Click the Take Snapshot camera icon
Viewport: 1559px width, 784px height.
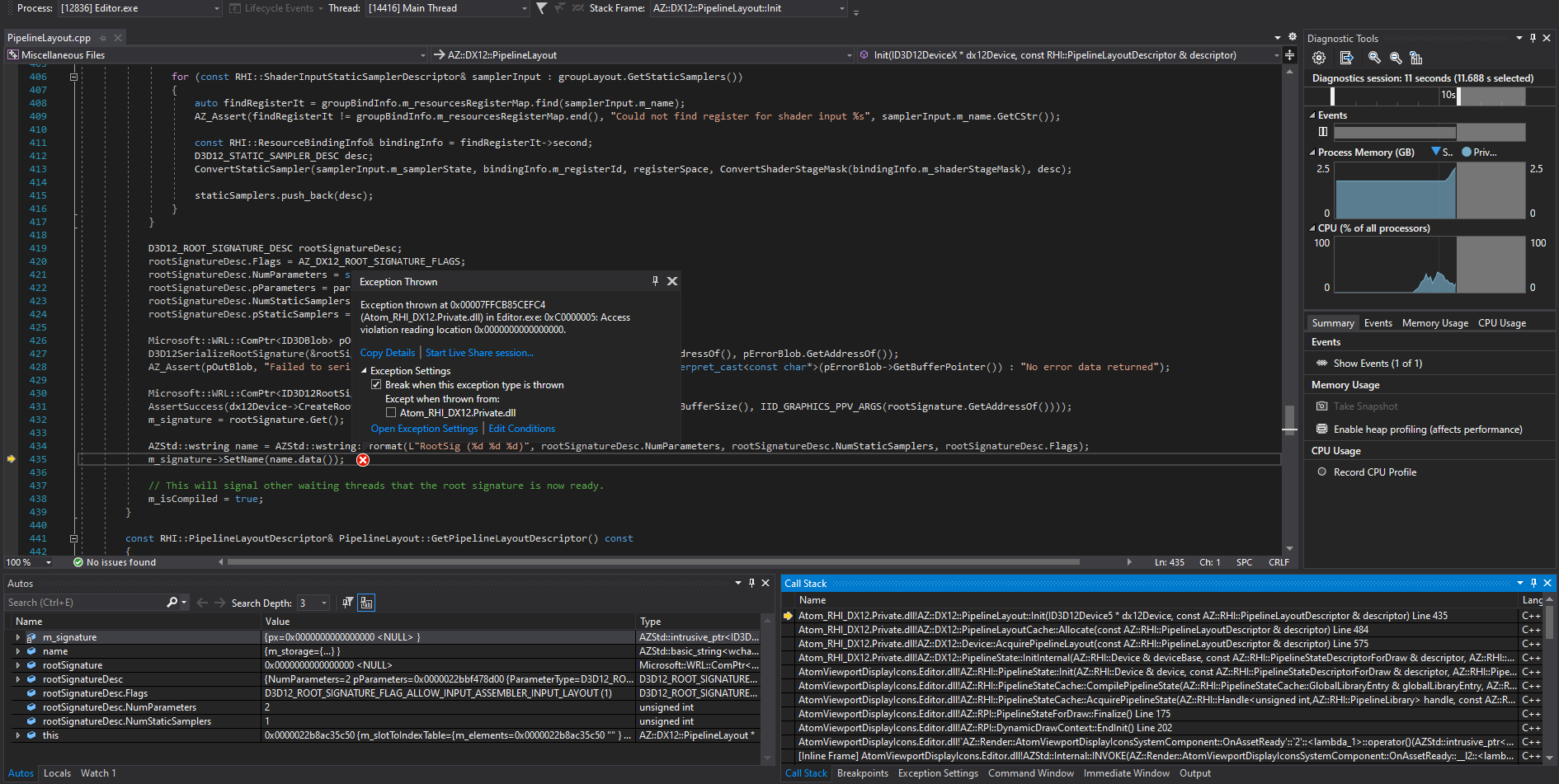[1322, 406]
